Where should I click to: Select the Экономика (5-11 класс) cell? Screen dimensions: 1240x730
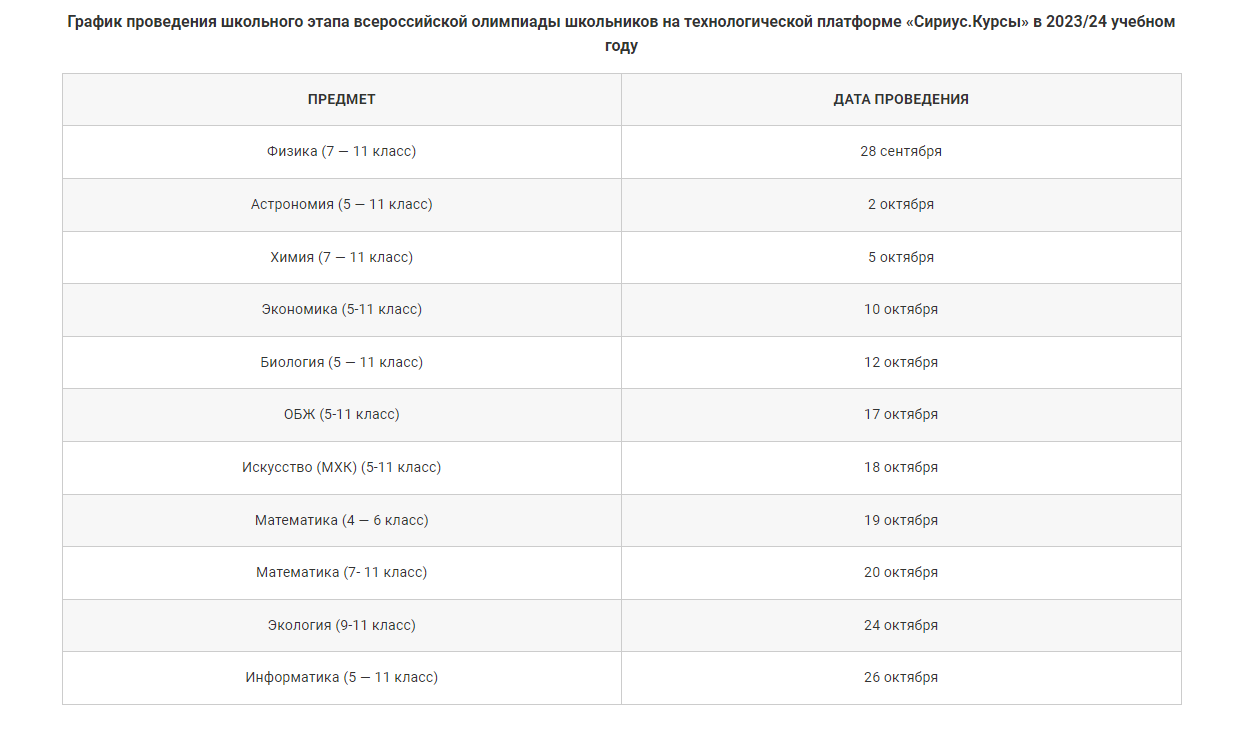pyautogui.click(x=342, y=310)
